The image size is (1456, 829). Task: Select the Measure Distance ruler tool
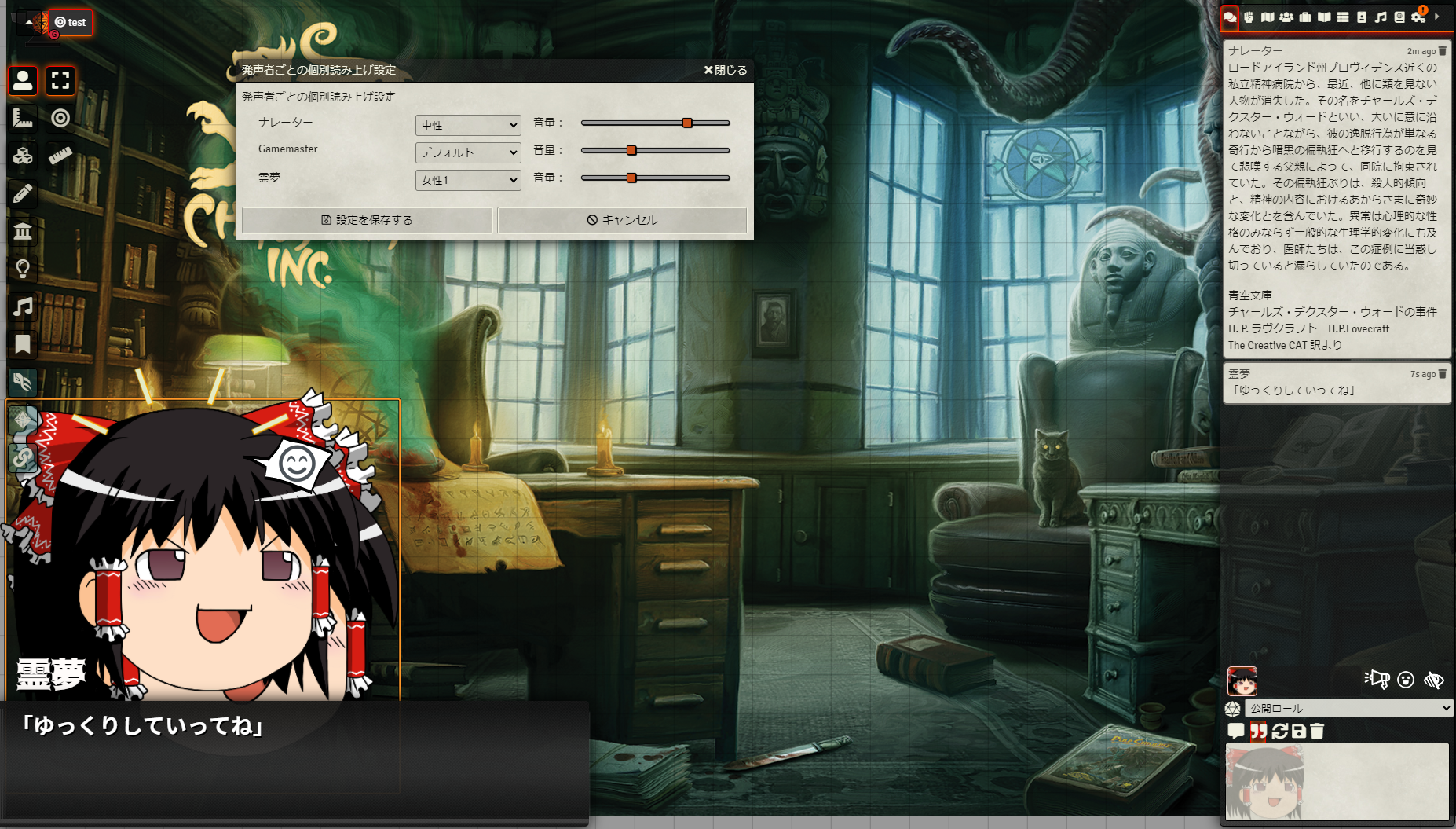[60, 156]
